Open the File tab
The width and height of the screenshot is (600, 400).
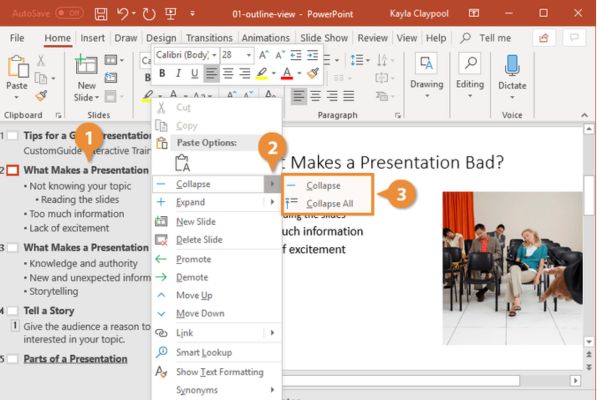click(x=17, y=38)
